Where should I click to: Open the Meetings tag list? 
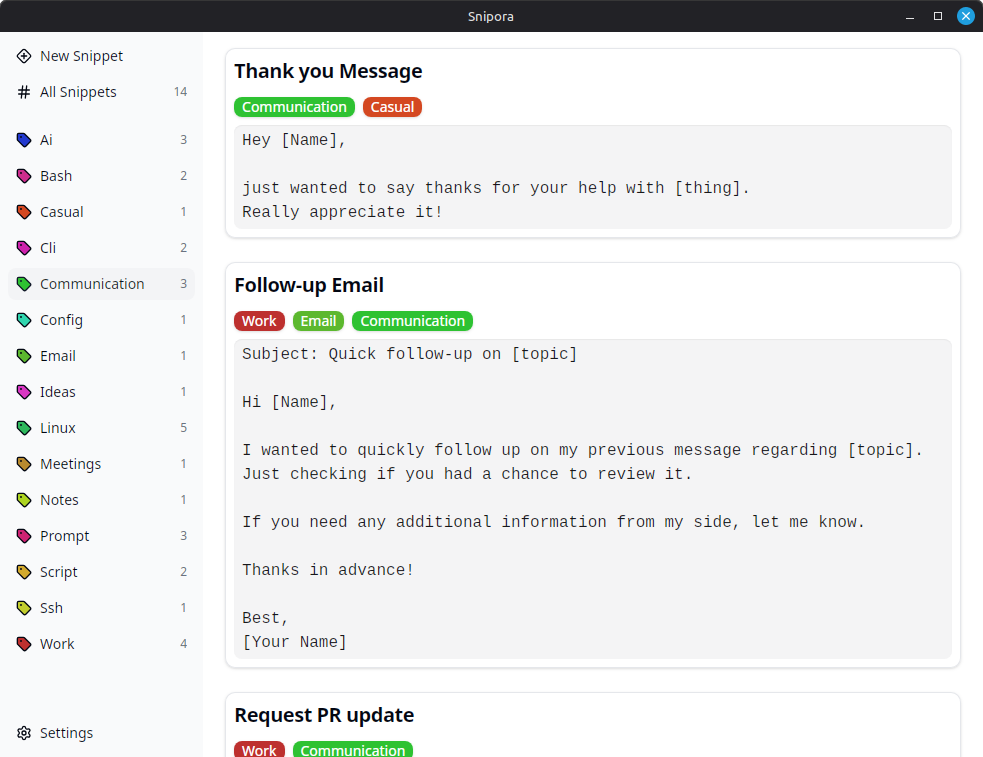coord(102,464)
